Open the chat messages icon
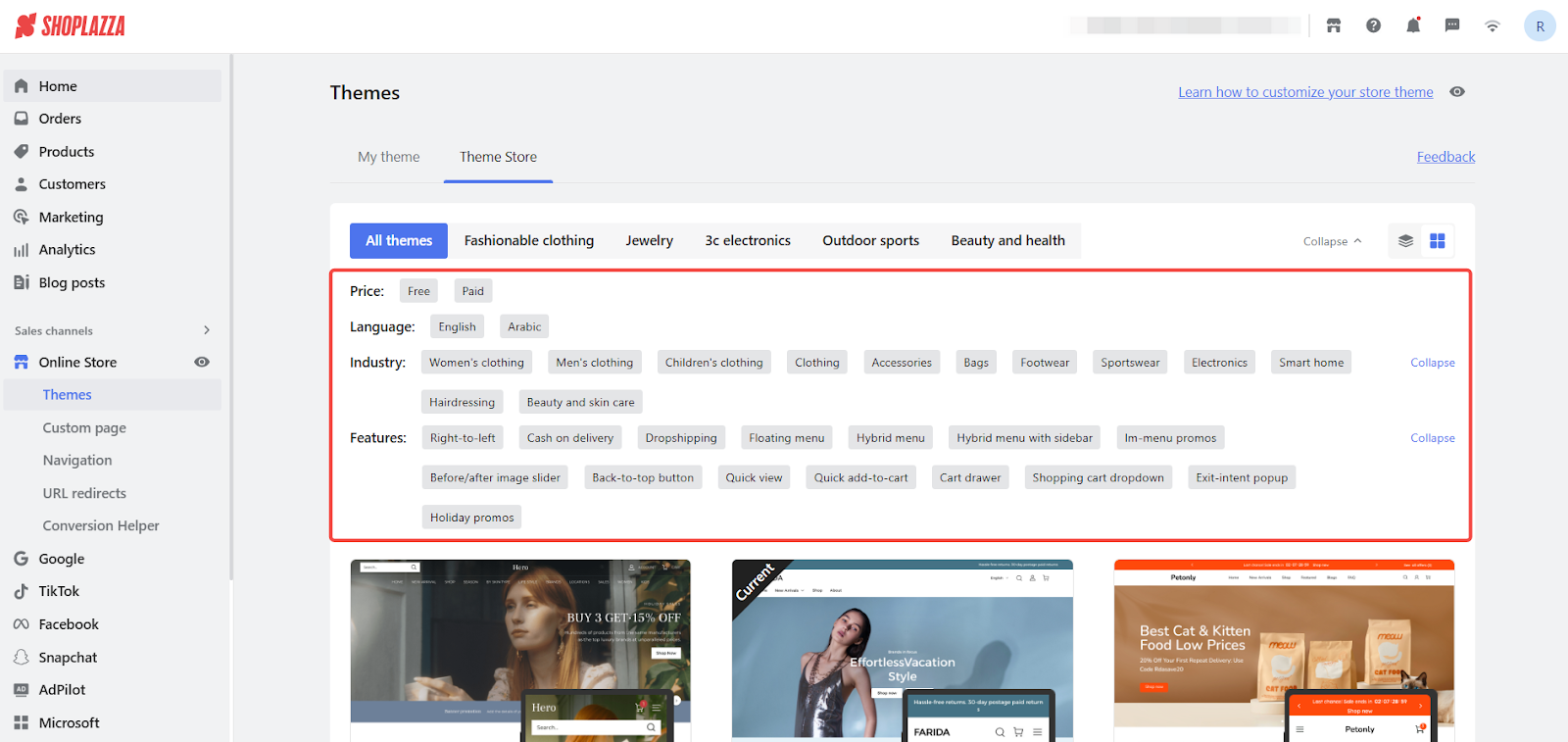Image resolution: width=1568 pixels, height=742 pixels. (x=1452, y=25)
